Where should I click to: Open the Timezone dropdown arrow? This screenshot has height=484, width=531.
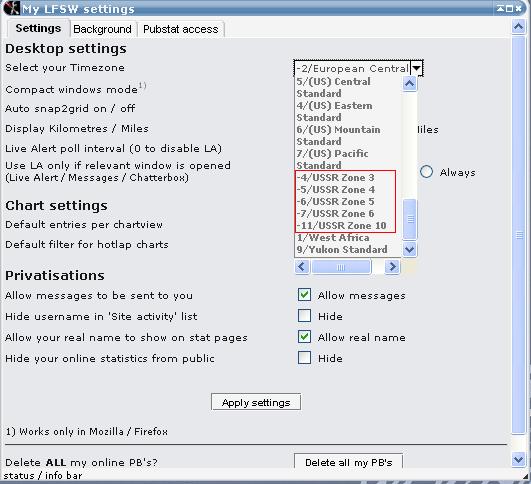(417, 68)
